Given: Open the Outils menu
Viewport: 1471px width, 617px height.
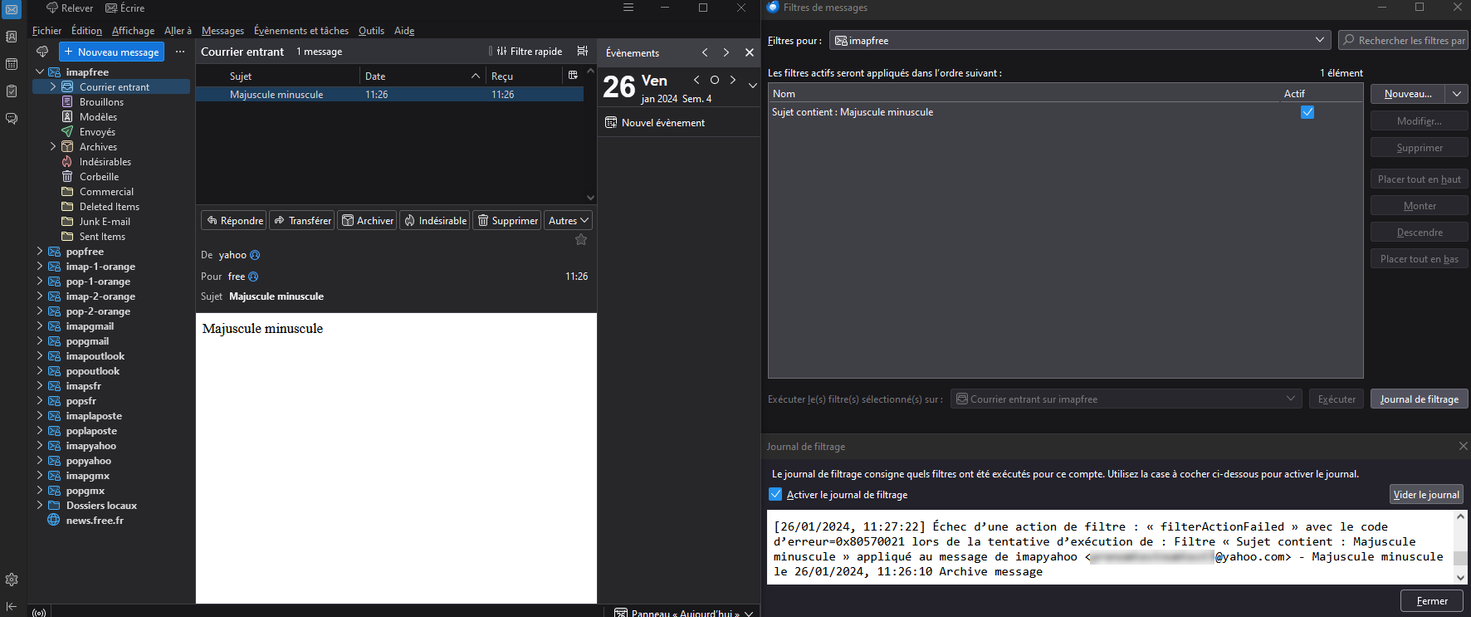Looking at the screenshot, I should click(x=371, y=31).
